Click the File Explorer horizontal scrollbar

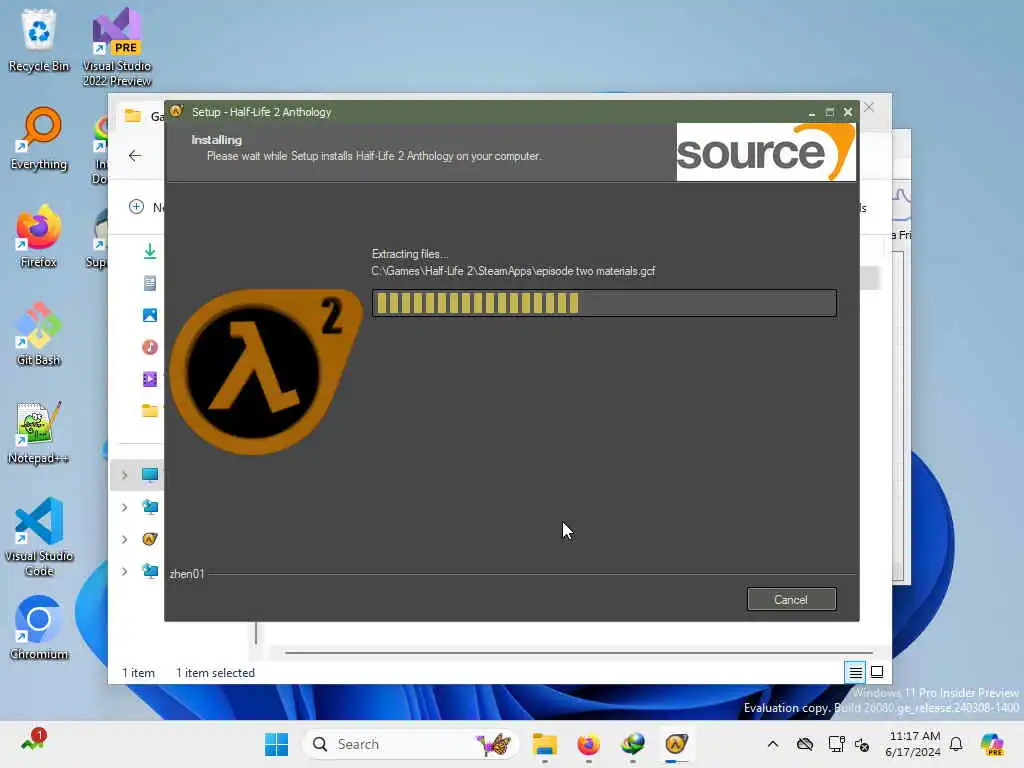click(578, 652)
